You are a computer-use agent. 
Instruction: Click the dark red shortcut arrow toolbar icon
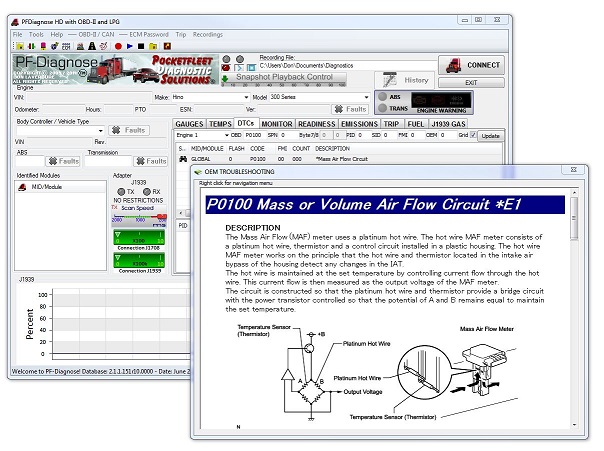pyautogui.click(x=167, y=46)
